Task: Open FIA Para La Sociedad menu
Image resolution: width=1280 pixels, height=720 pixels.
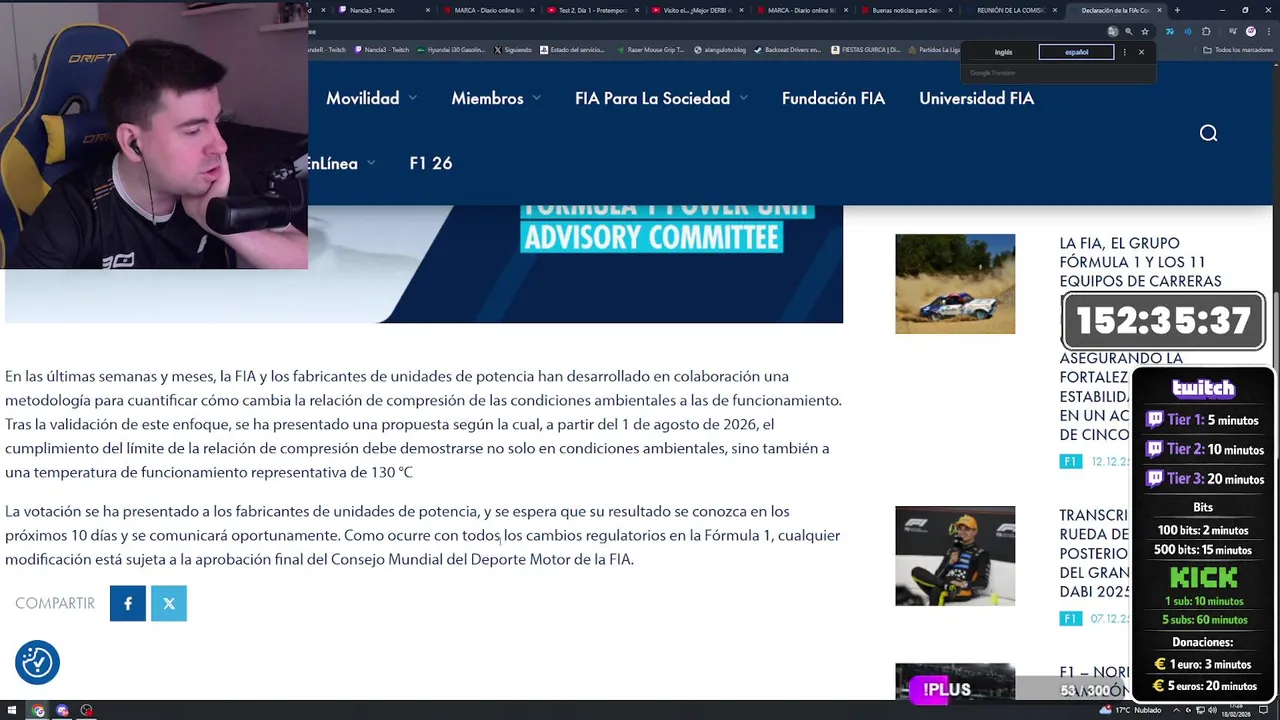Action: [652, 98]
